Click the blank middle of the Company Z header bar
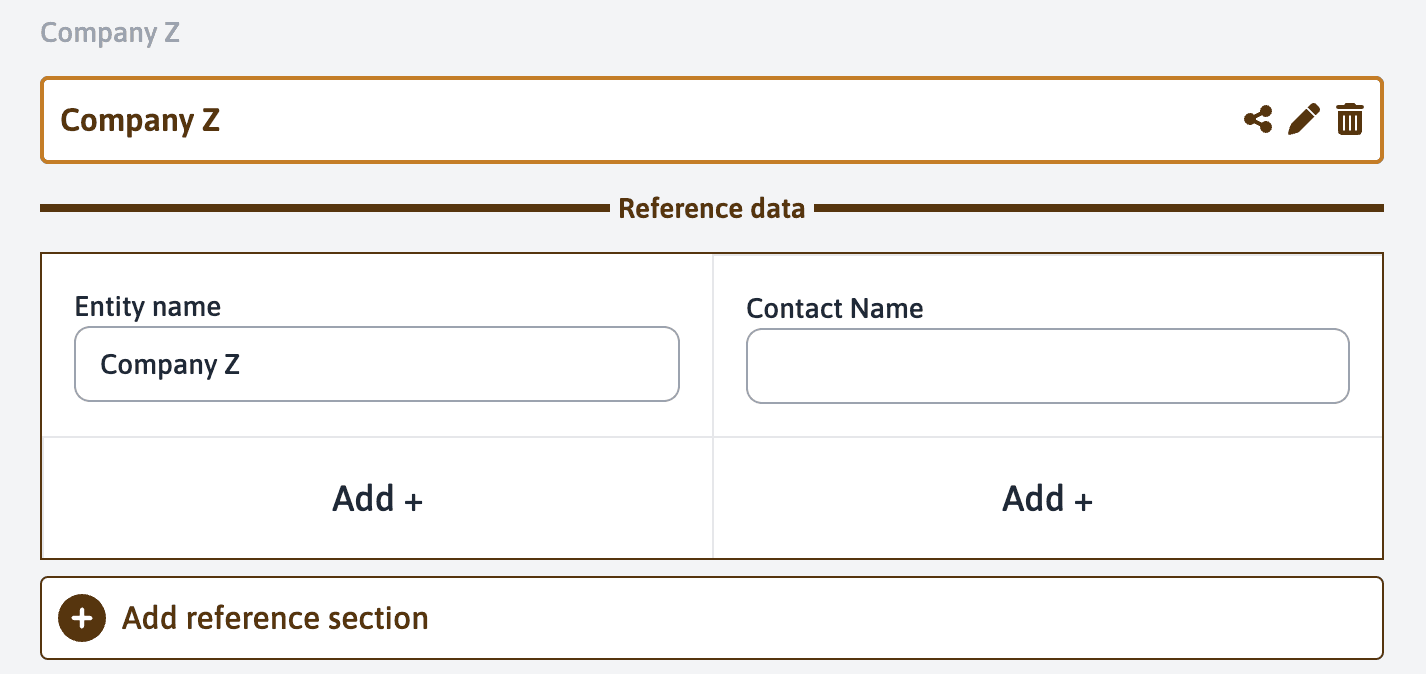Screen dimensions: 1426x674 point(700,120)
